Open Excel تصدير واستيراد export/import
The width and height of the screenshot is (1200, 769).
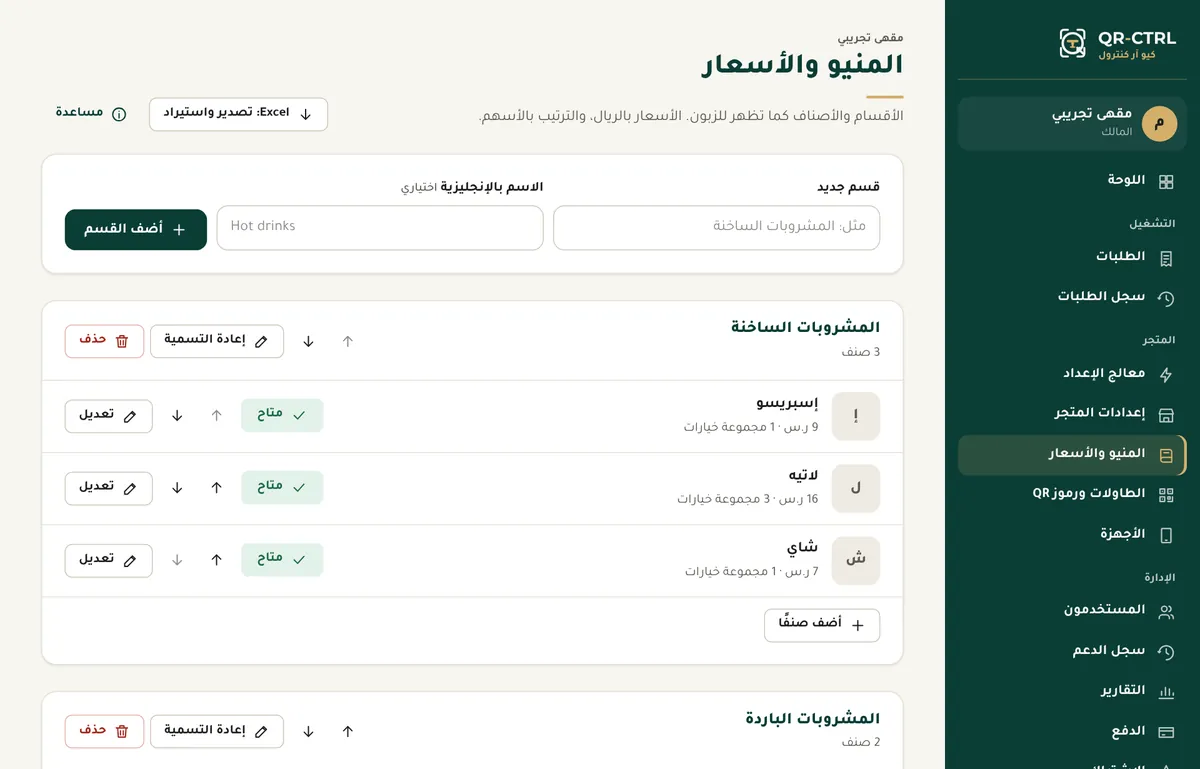click(238, 114)
